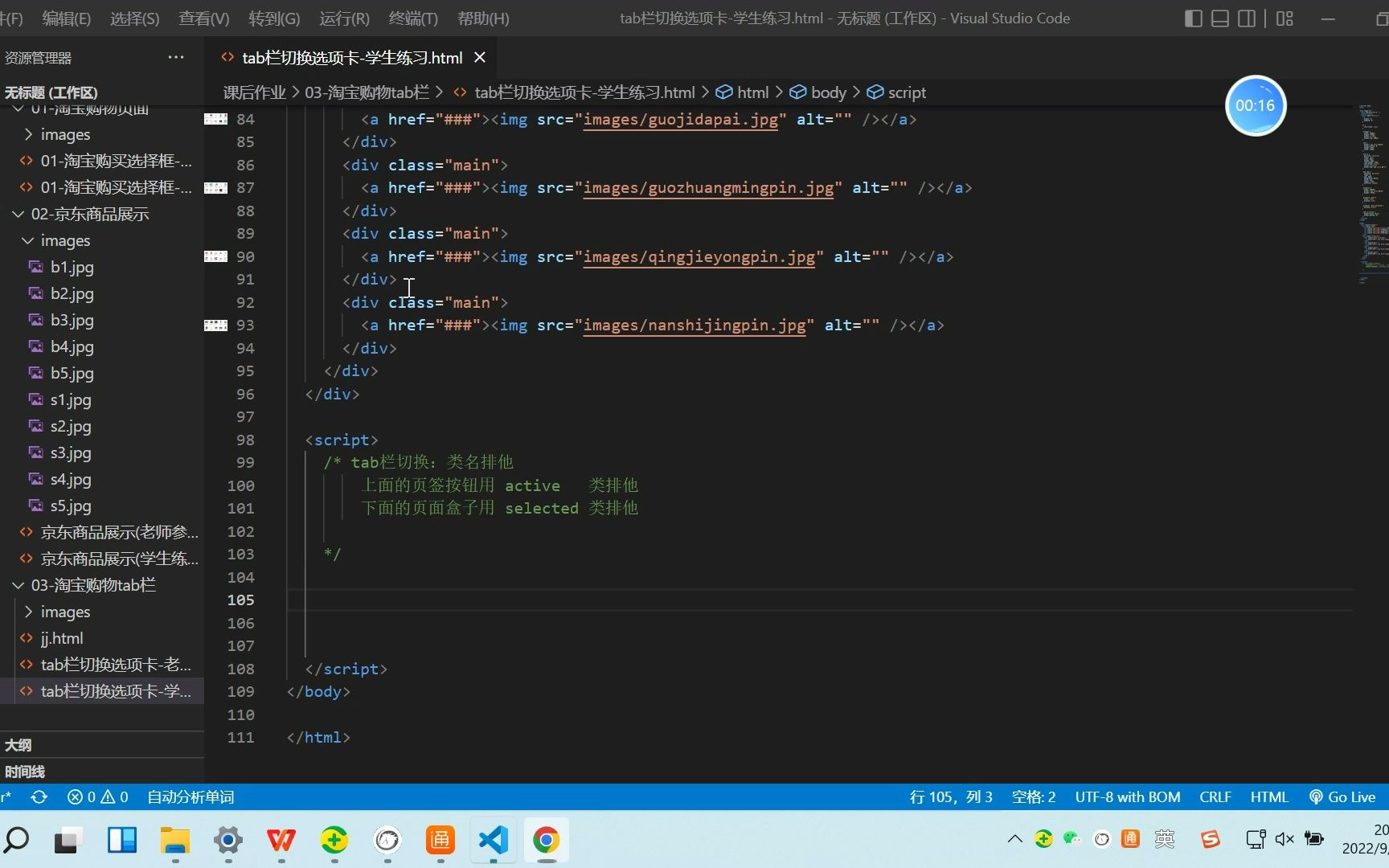Show hidden tray icons chevron
Viewport: 1389px width, 868px height.
pyautogui.click(x=1014, y=839)
